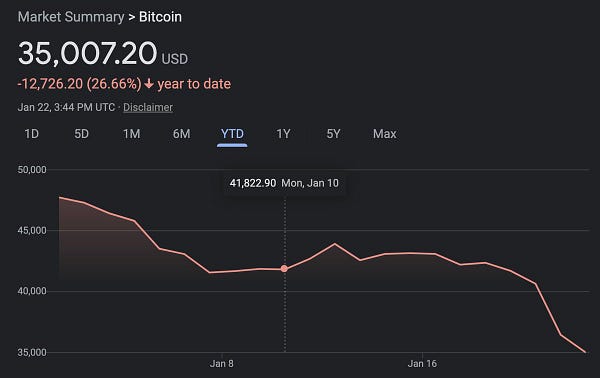
Task: Choose the Max range tab
Action: click(x=385, y=134)
